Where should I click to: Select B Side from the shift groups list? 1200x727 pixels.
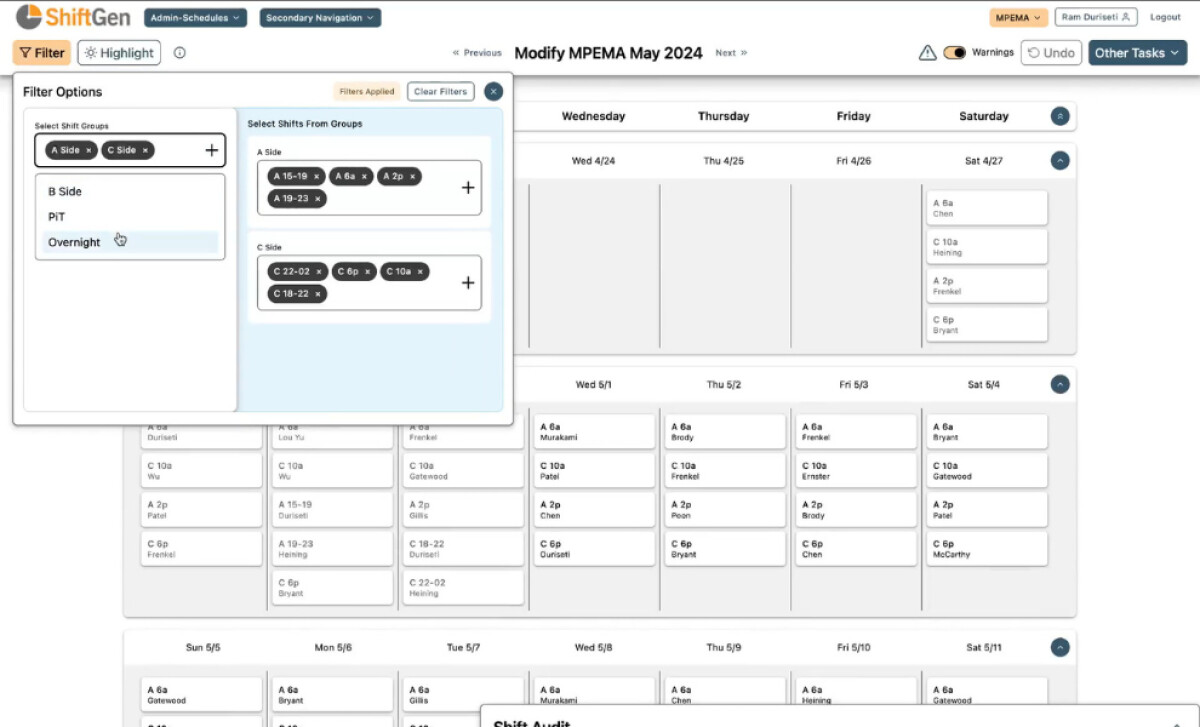coord(63,191)
